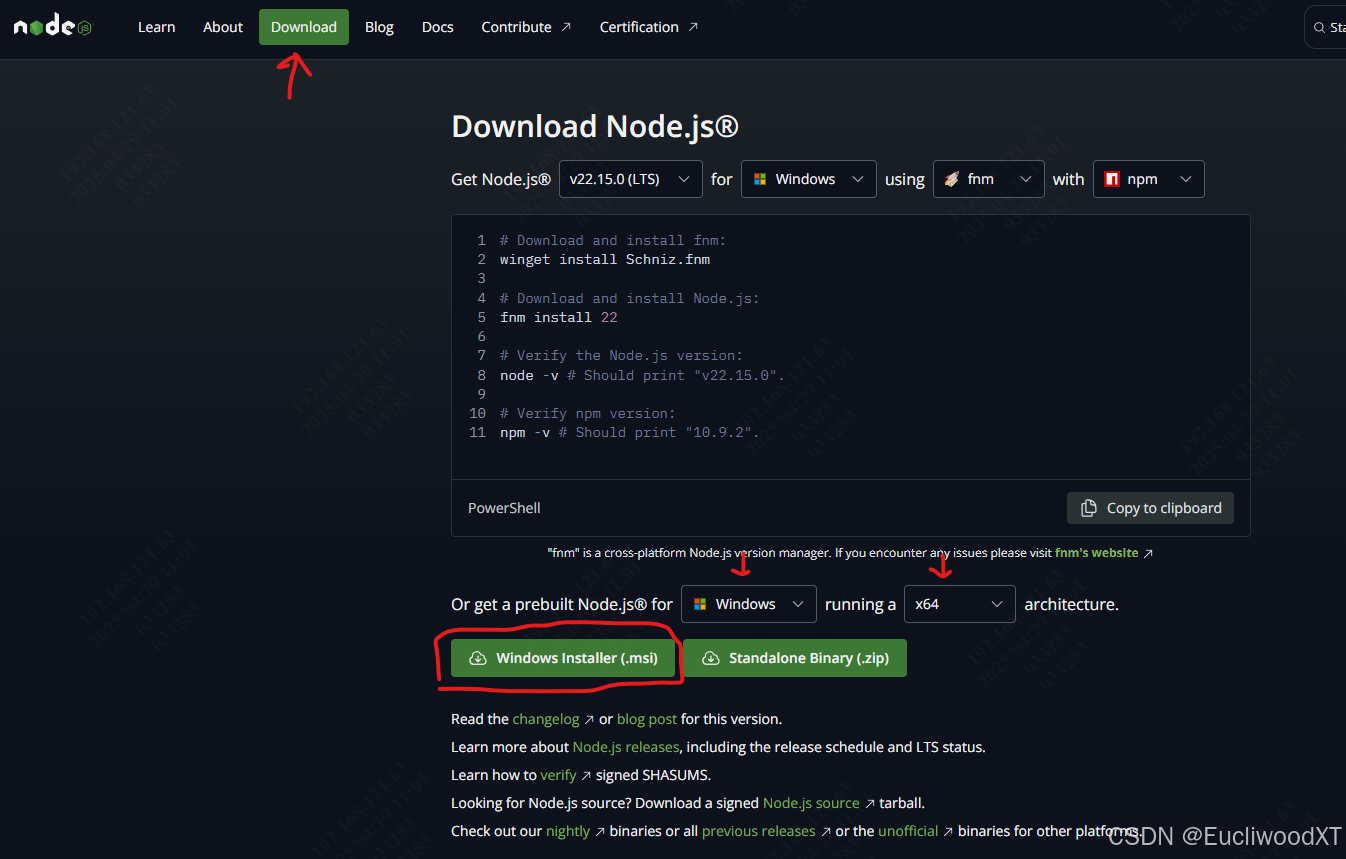Download the Windows Installer (.msi)

pyautogui.click(x=562, y=658)
